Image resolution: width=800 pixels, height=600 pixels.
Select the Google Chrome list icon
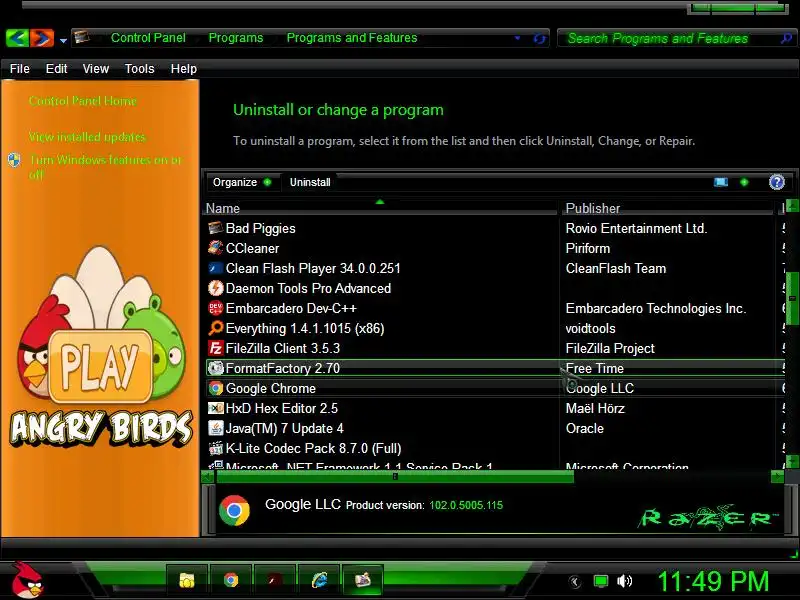pos(216,388)
